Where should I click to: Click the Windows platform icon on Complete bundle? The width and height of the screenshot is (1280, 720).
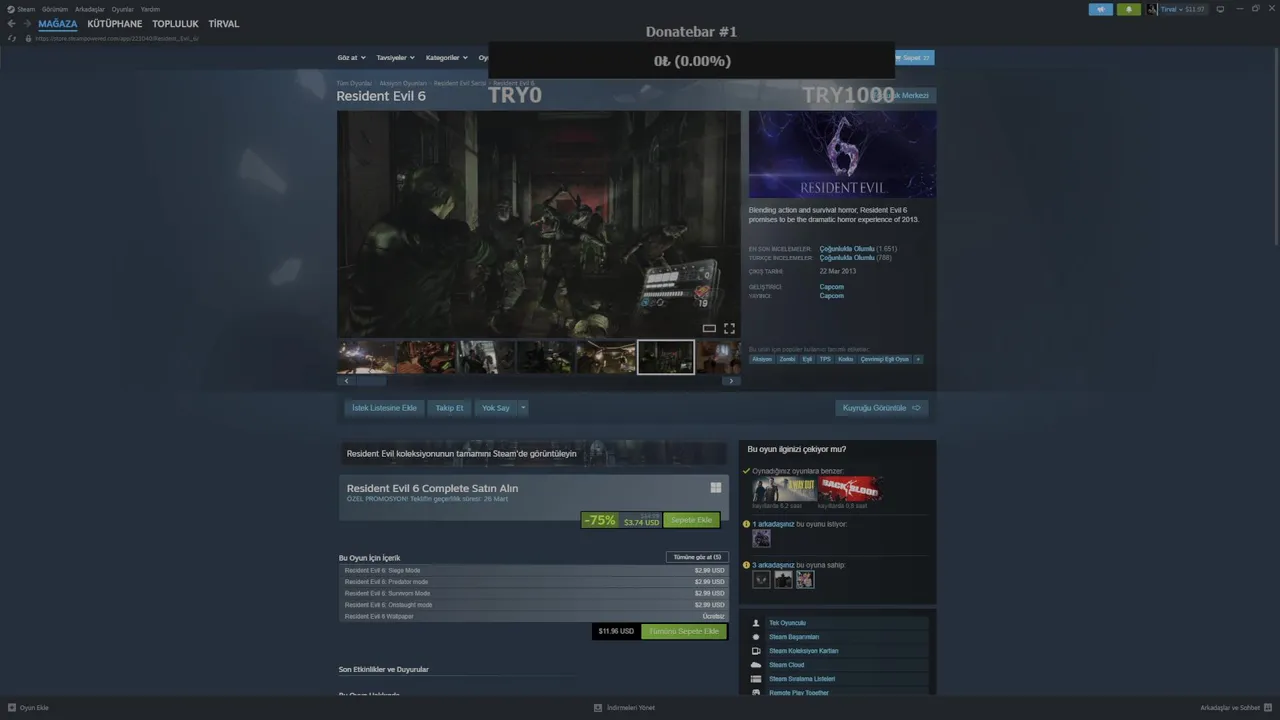point(716,488)
